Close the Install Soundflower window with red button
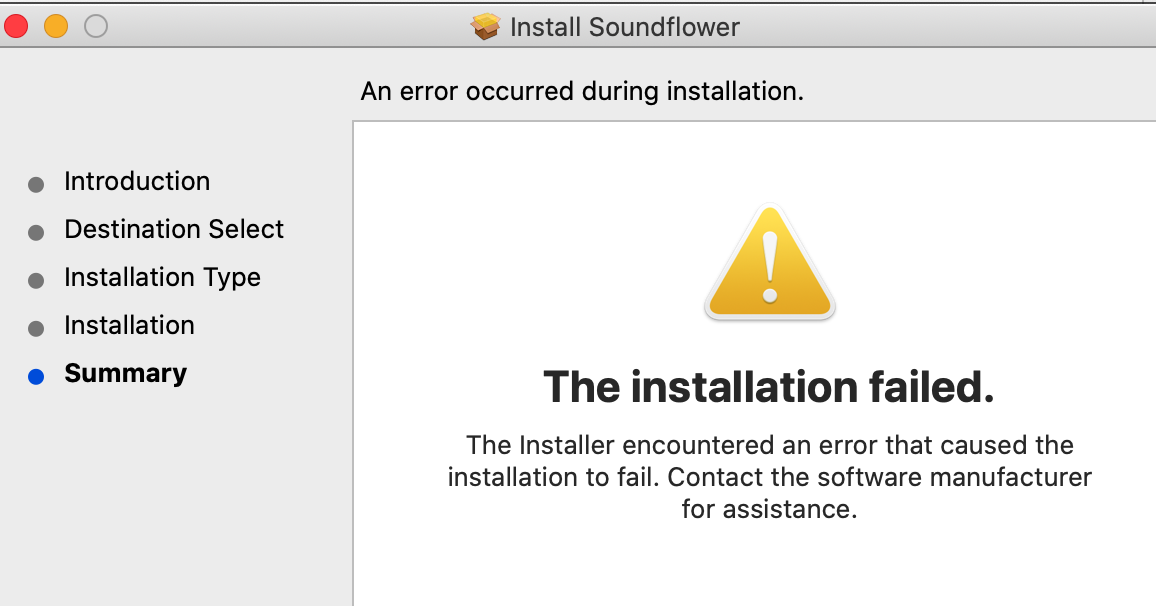Image resolution: width=1156 pixels, height=606 pixels. coord(16,27)
